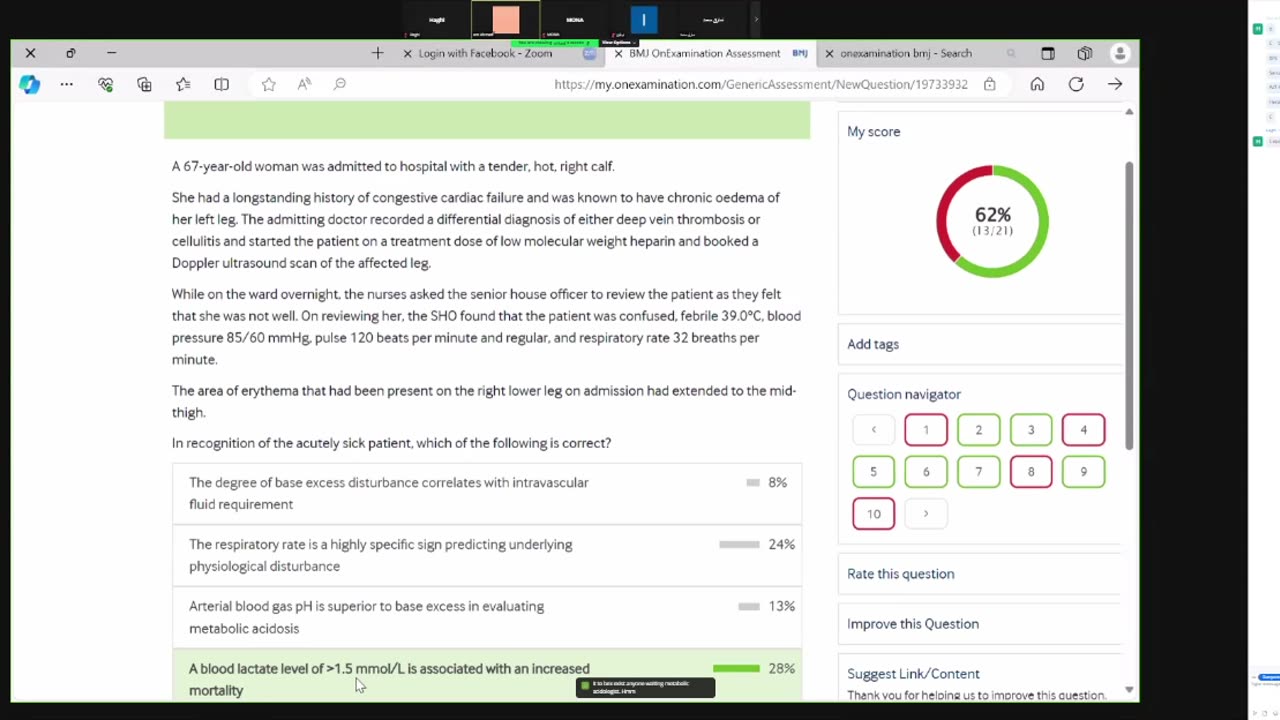The width and height of the screenshot is (1280, 720).
Task: Click the Read aloud icon
Action: pos(304,84)
